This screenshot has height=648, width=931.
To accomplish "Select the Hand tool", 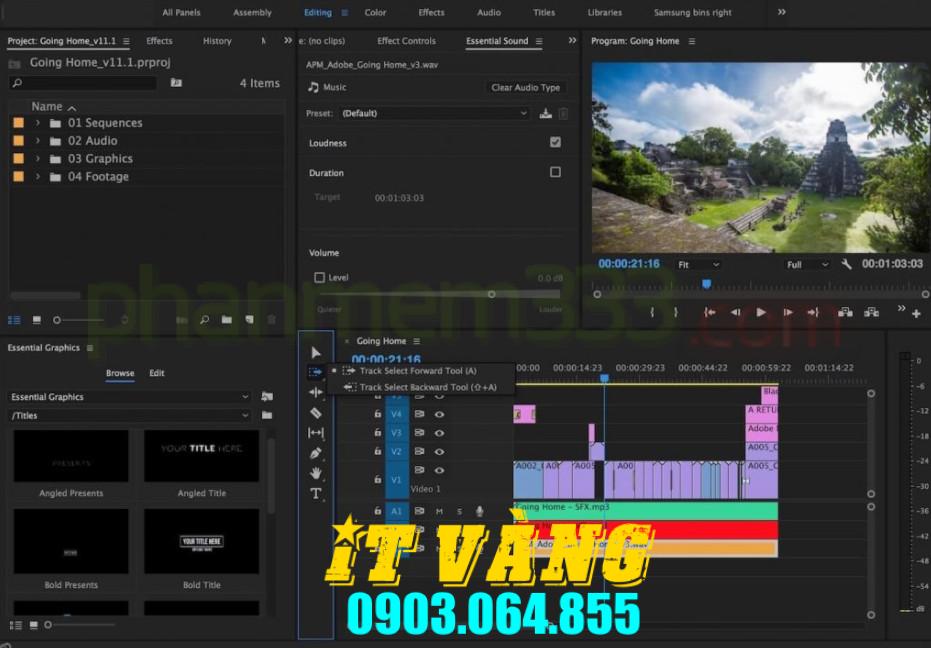I will pyautogui.click(x=316, y=472).
